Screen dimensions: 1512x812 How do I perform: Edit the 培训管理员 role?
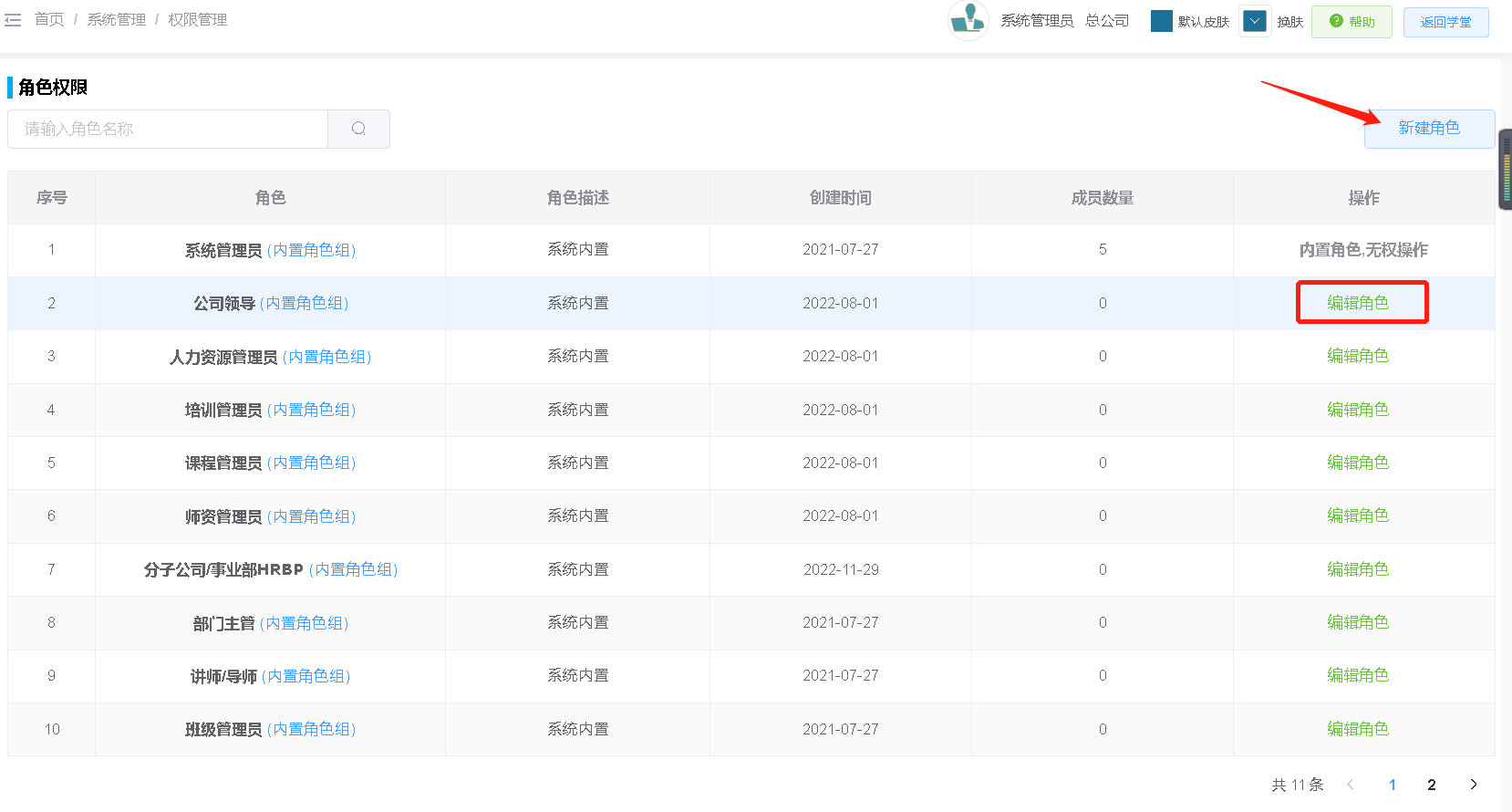(1357, 410)
